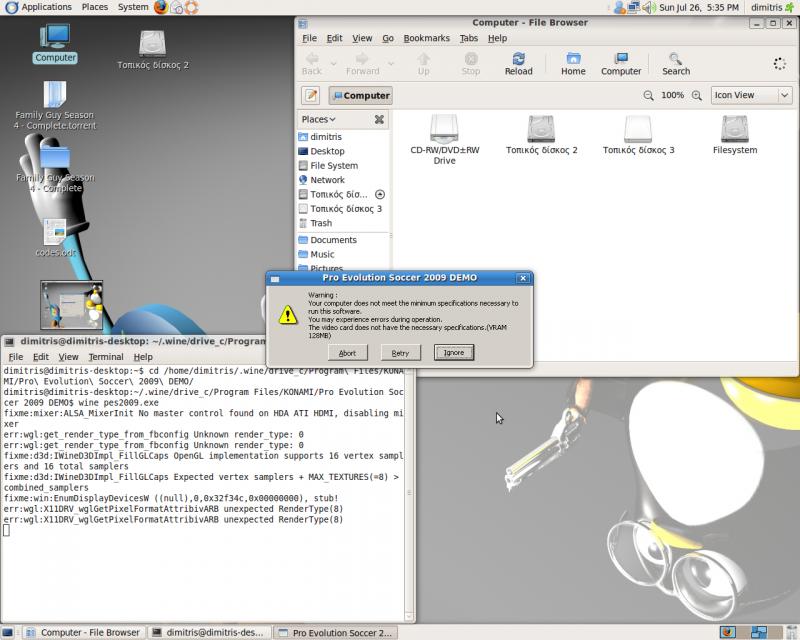This screenshot has width=800, height=640.
Task: Click the desktop screenshot thumbnail image
Action: click(71, 305)
